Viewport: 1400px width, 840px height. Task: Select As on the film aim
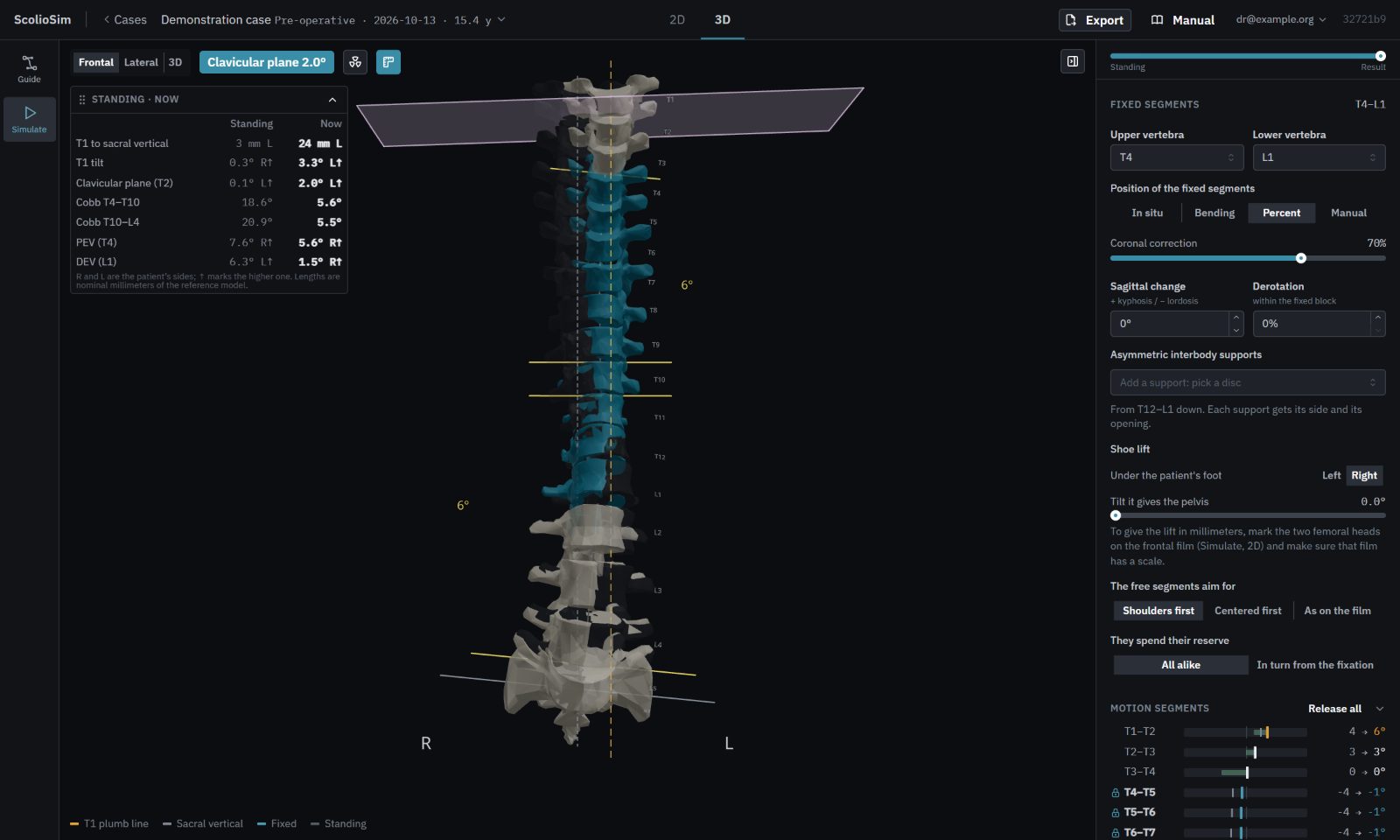(x=1337, y=611)
